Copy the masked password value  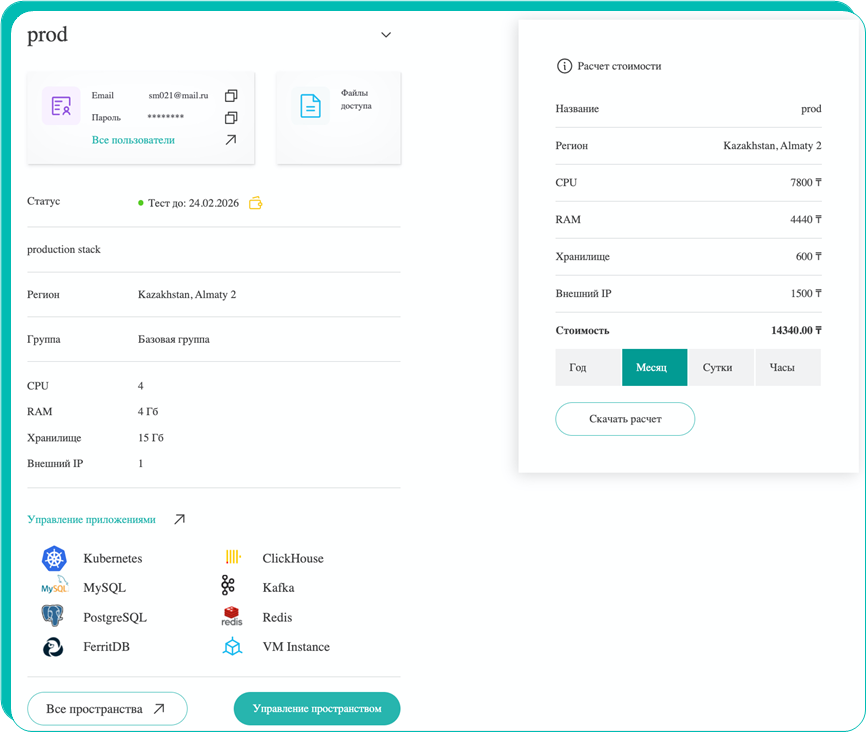(231, 118)
